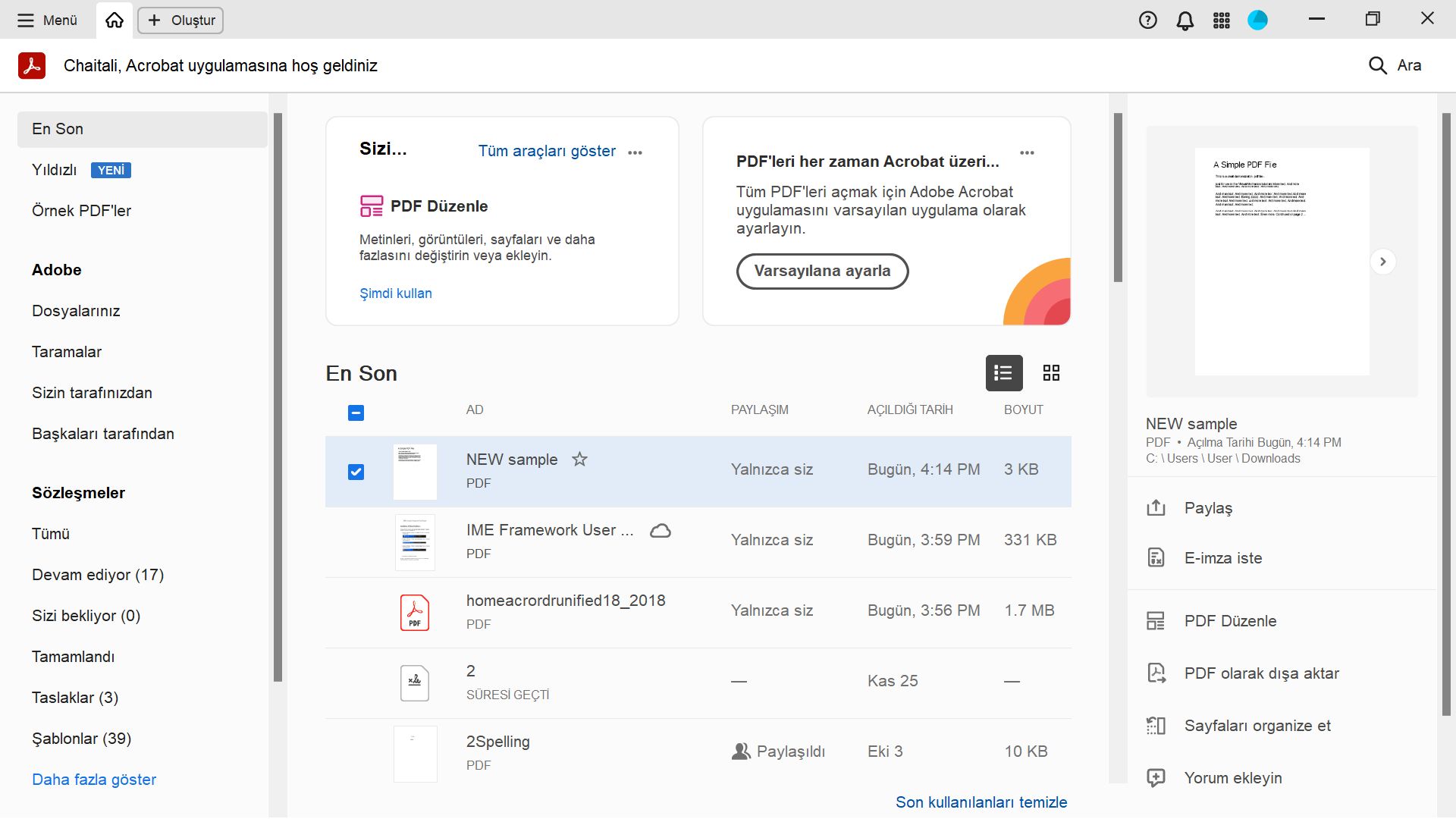Click the Sayfaları organize et icon
Image resolution: width=1456 pixels, height=819 pixels.
(x=1156, y=726)
